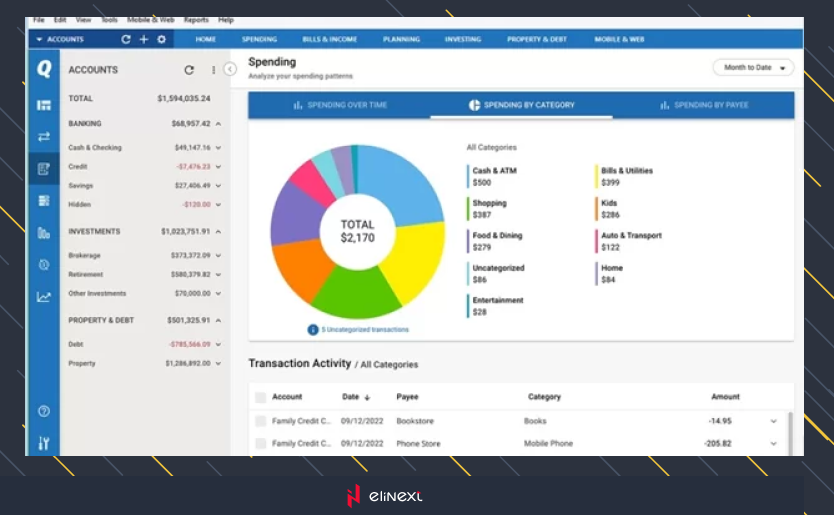Click the gear settings icon in the top bar
This screenshot has height=515, width=834.
161,40
